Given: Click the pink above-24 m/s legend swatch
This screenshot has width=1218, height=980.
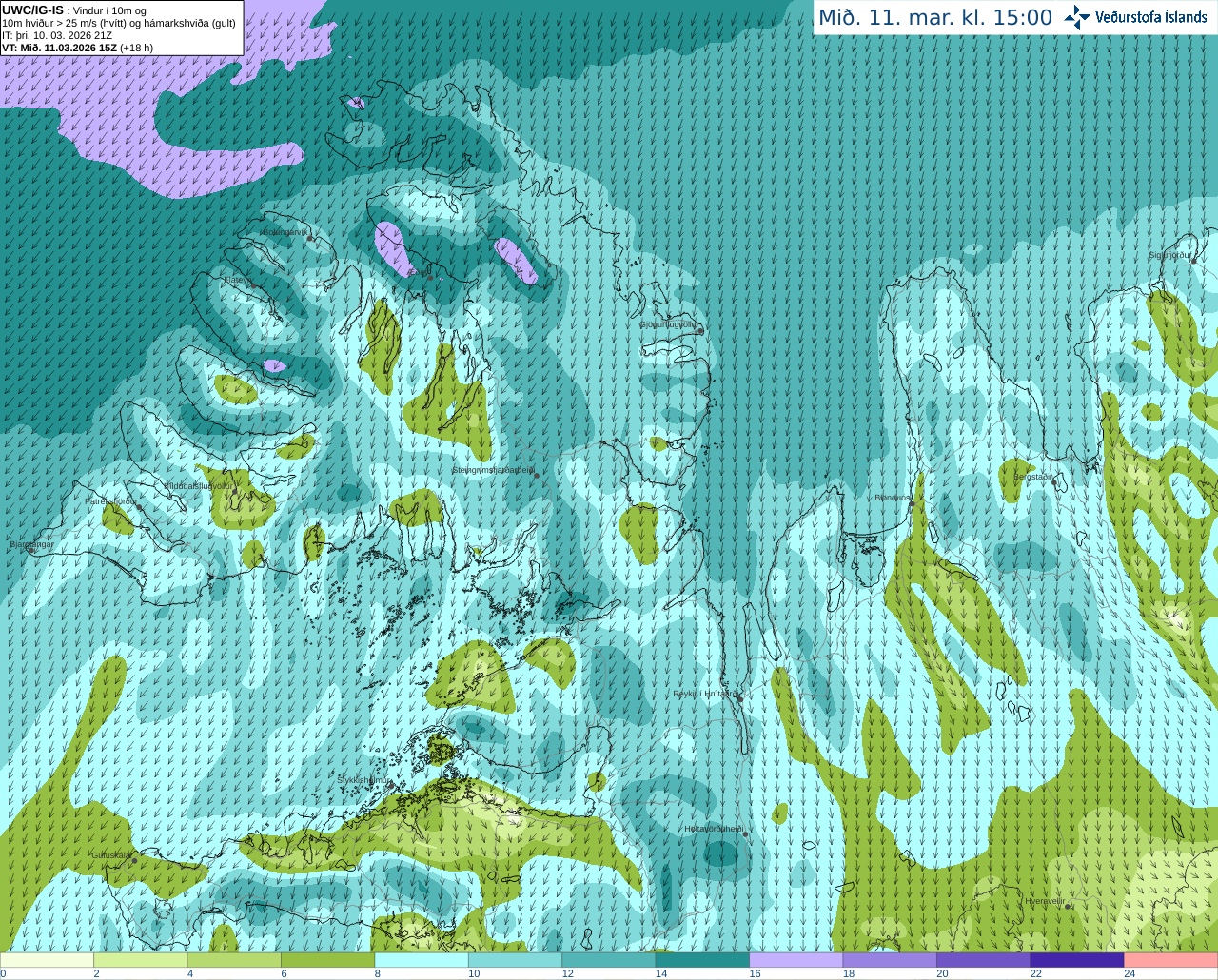Looking at the screenshot, I should point(1170,960).
